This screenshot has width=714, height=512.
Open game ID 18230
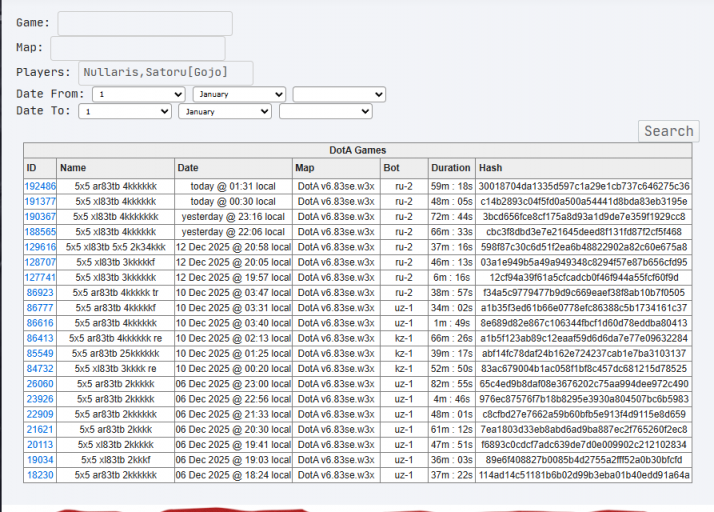40,475
